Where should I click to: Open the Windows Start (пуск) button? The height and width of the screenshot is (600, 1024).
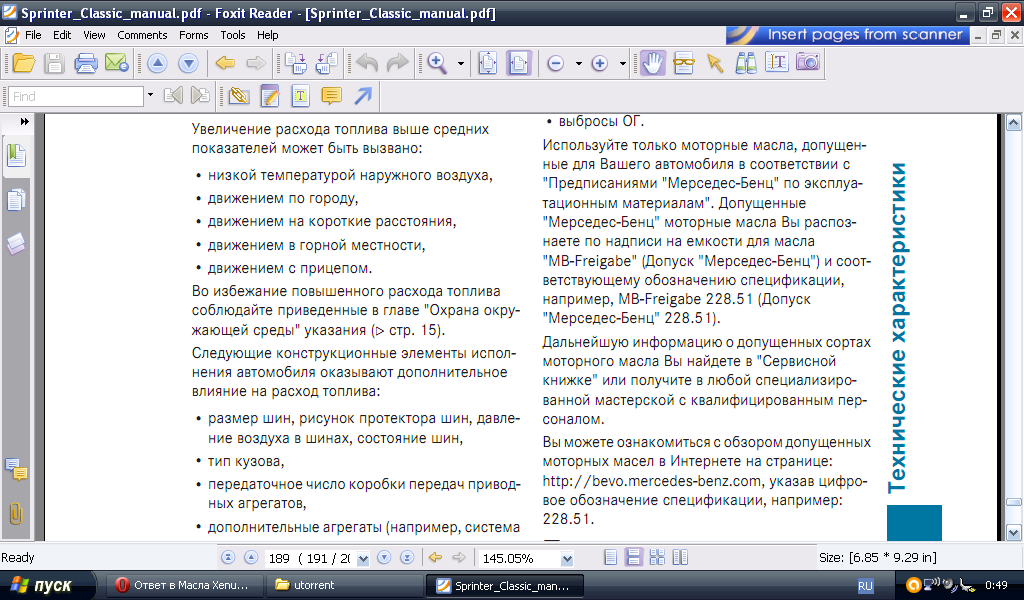coord(47,586)
